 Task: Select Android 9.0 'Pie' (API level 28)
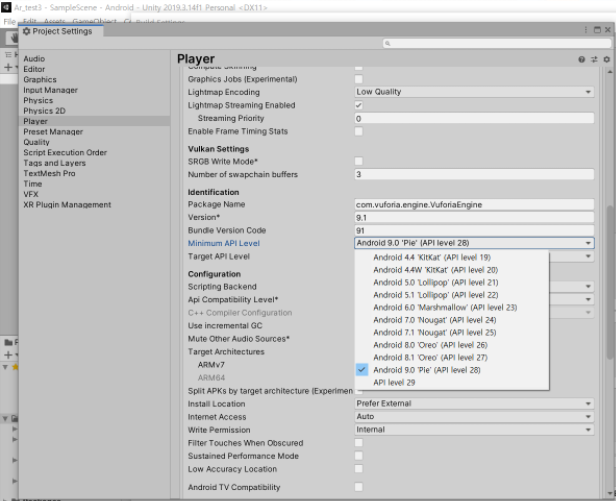coord(452,370)
